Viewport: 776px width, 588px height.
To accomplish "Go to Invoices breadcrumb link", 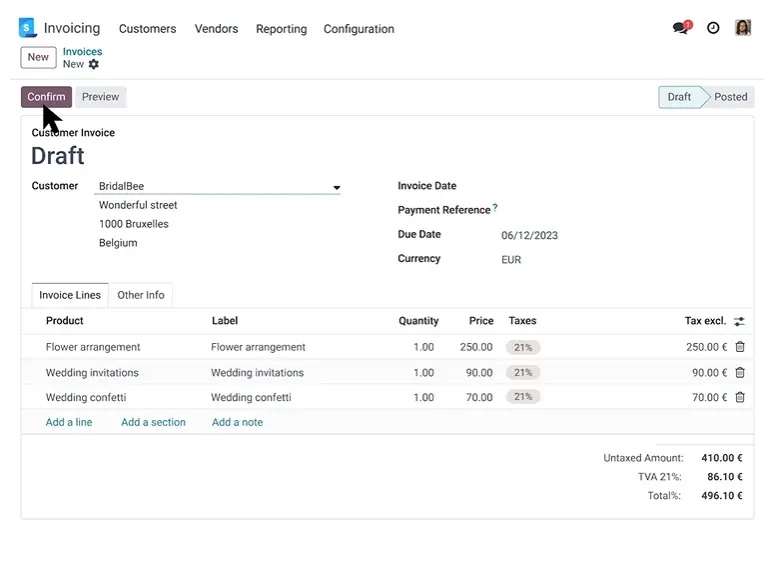I will coord(82,51).
